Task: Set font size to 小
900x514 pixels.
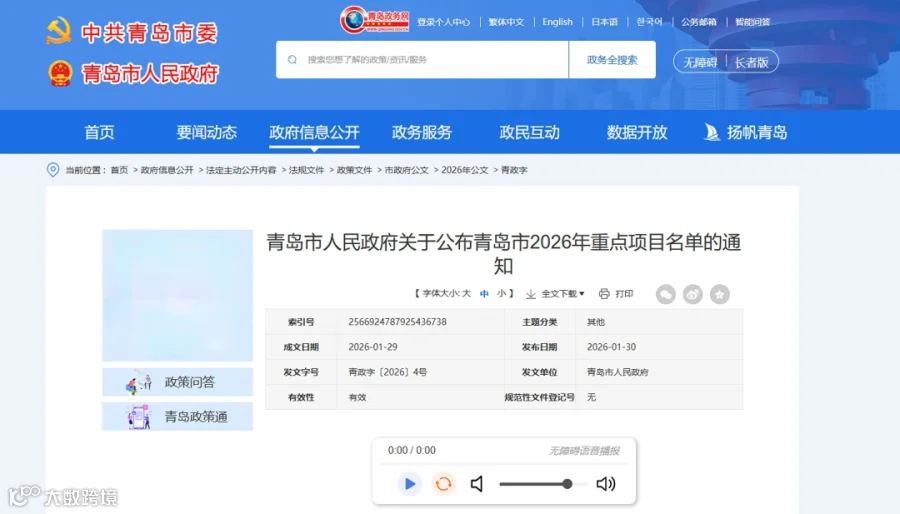Action: pos(502,293)
